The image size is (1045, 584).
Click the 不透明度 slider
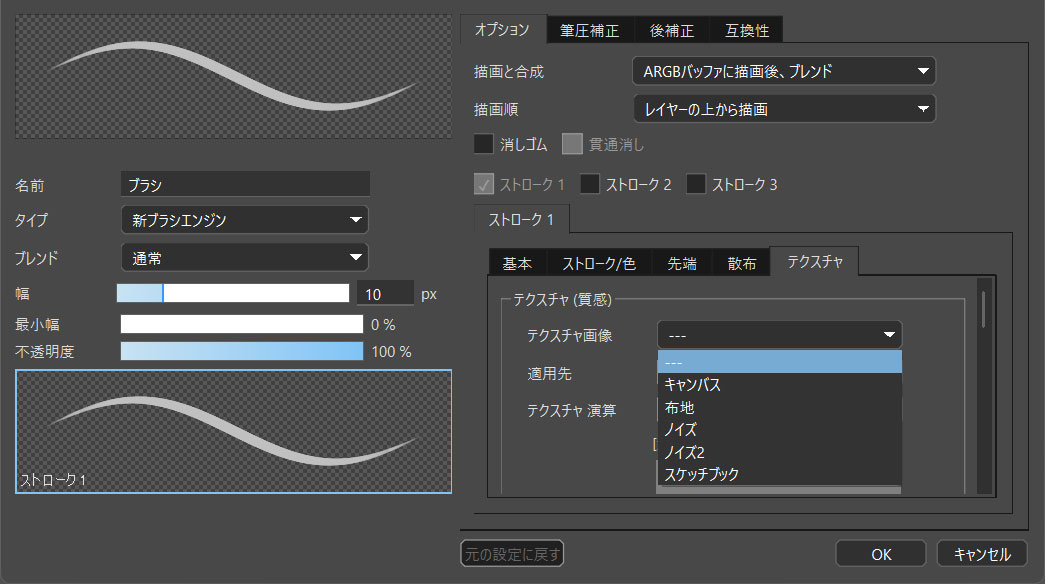click(x=241, y=351)
